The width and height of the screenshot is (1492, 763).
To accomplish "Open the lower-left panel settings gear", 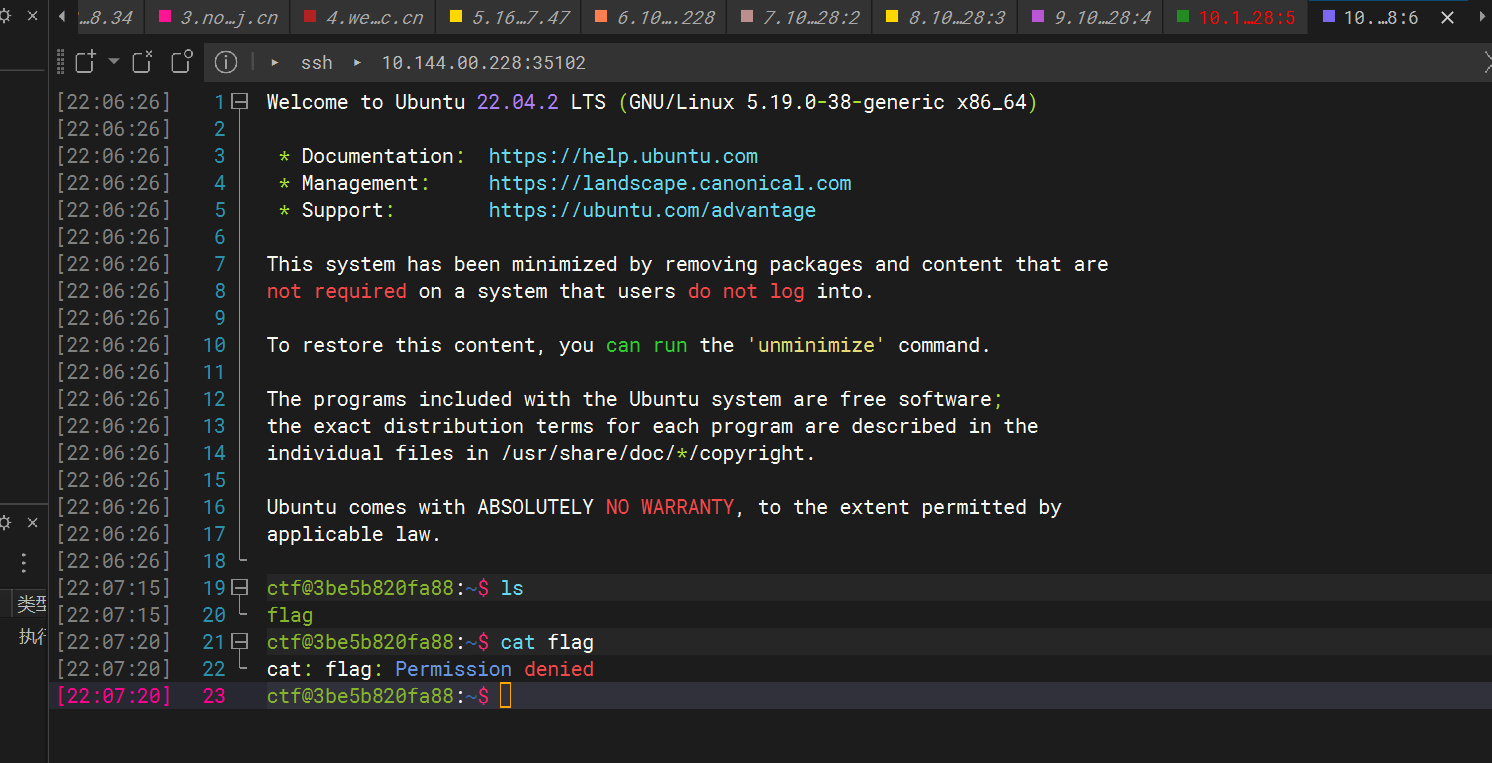I will pyautogui.click(x=5, y=522).
